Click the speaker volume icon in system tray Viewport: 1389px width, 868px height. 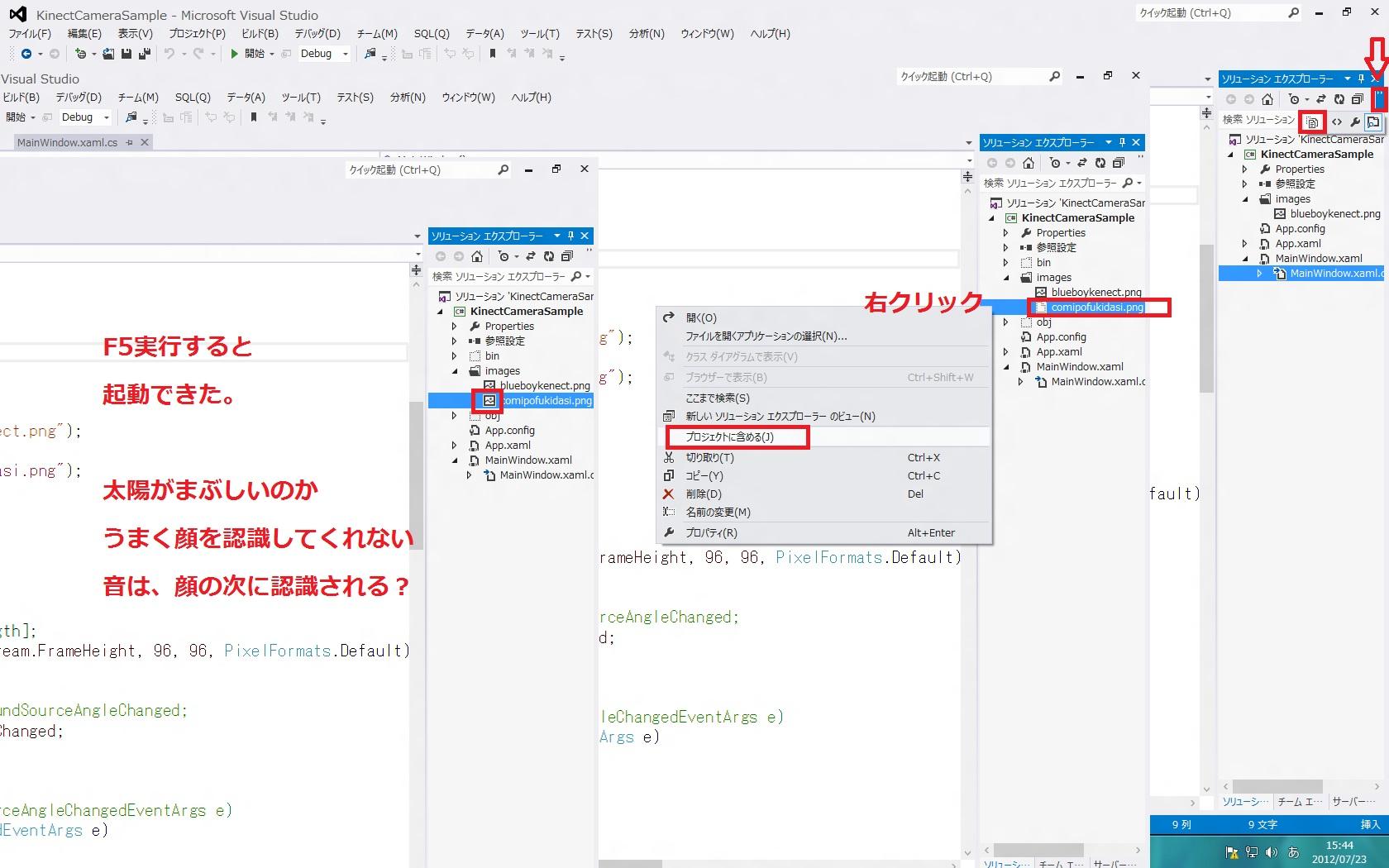point(1272,852)
